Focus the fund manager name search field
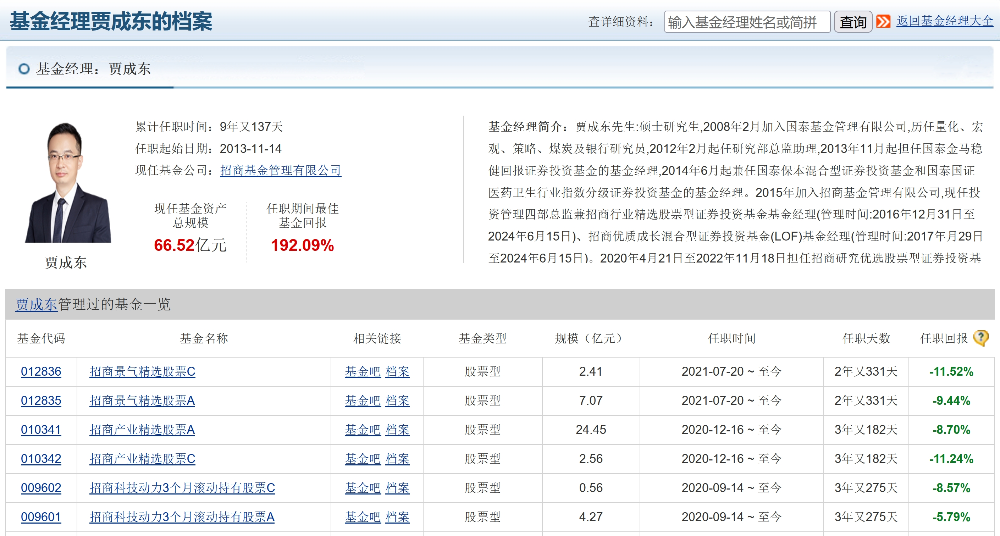Screen dimensions: 1000x536 click(747, 22)
